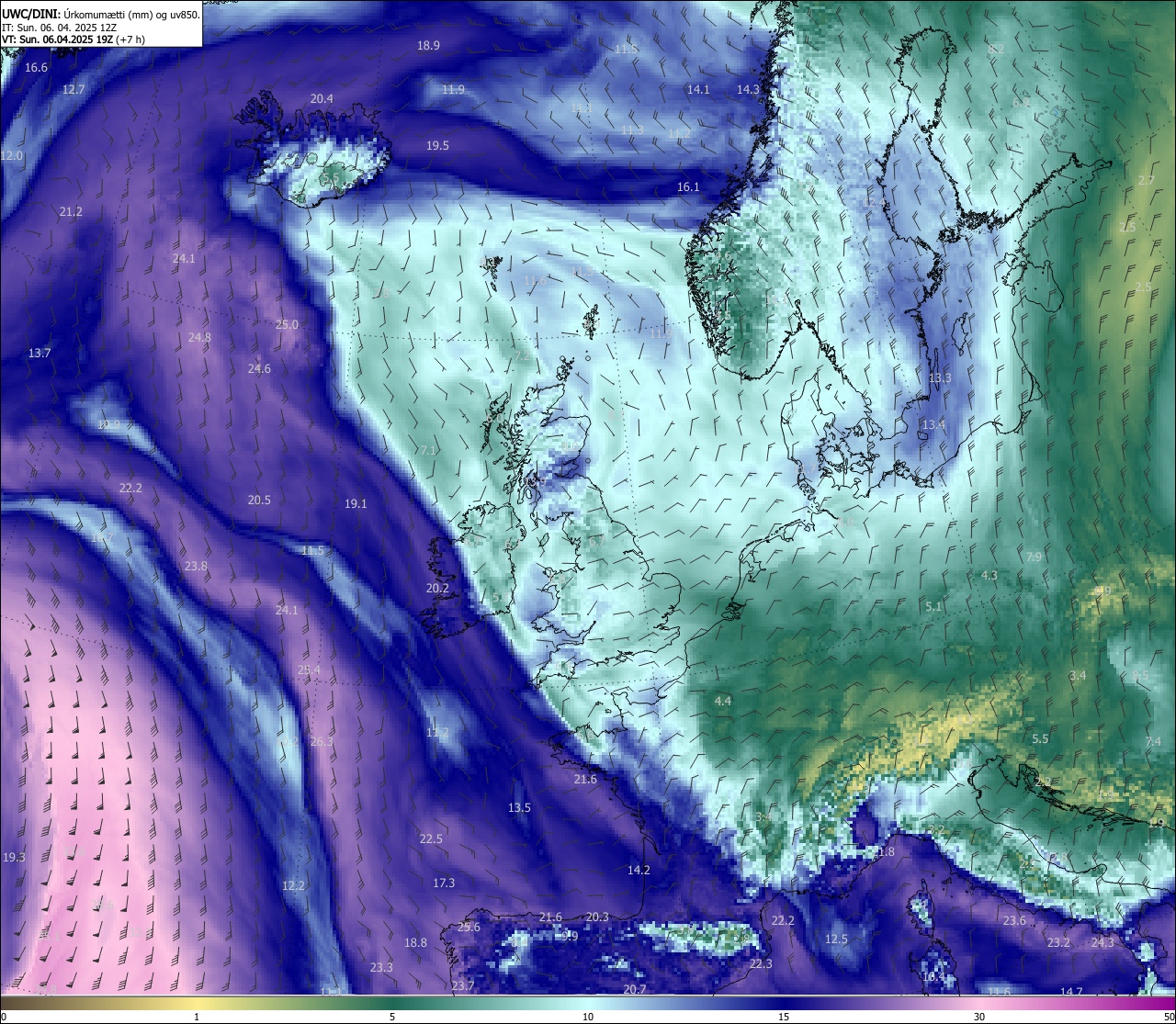Click the 16.6 value label
Image resolution: width=1176 pixels, height=1024 pixels.
(x=36, y=67)
